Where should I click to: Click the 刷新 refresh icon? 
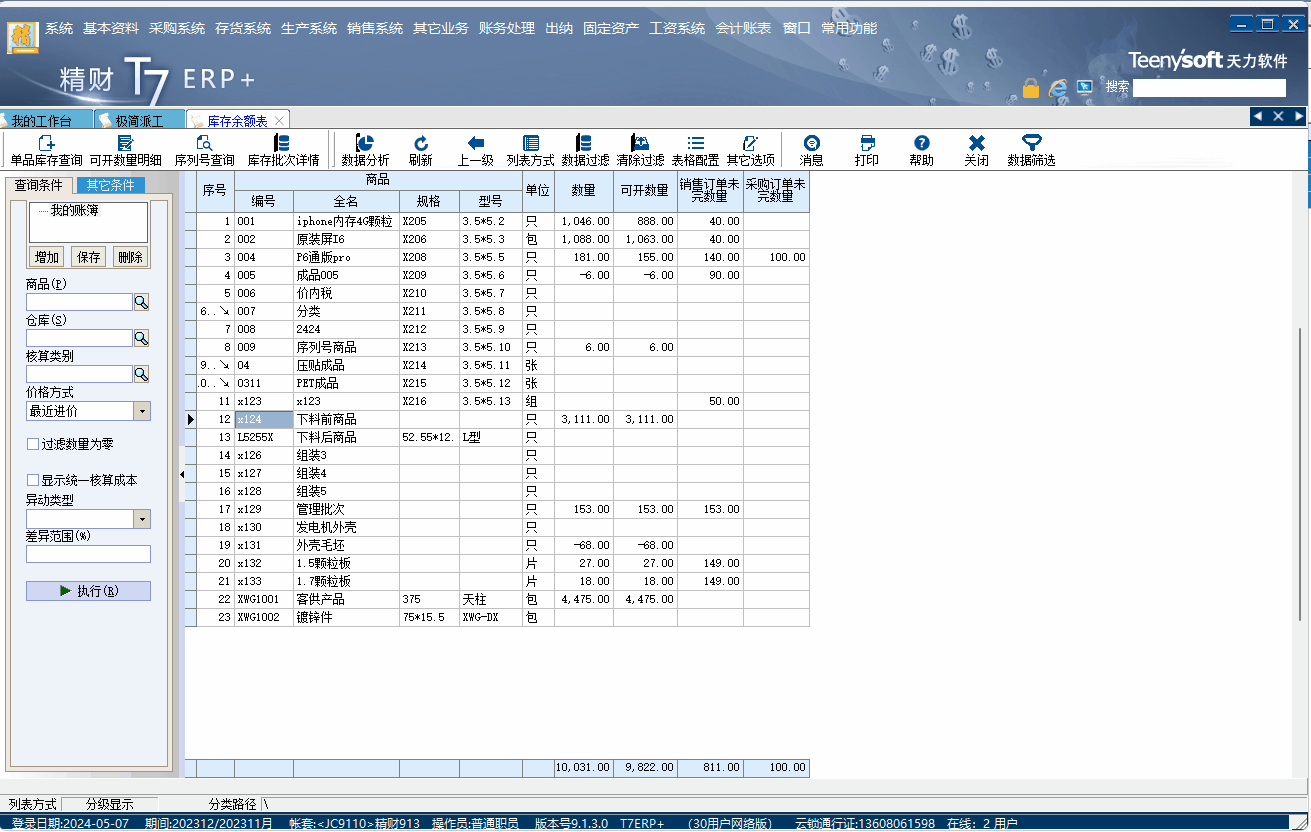pos(421,144)
